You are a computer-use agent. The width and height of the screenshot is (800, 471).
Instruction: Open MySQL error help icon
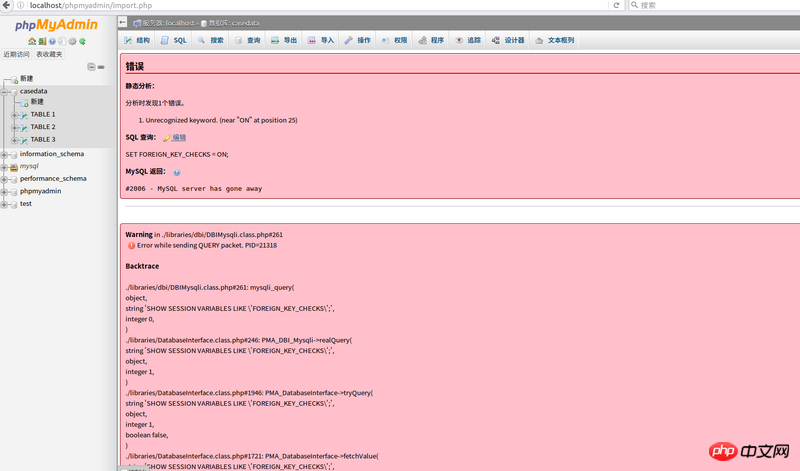(177, 172)
